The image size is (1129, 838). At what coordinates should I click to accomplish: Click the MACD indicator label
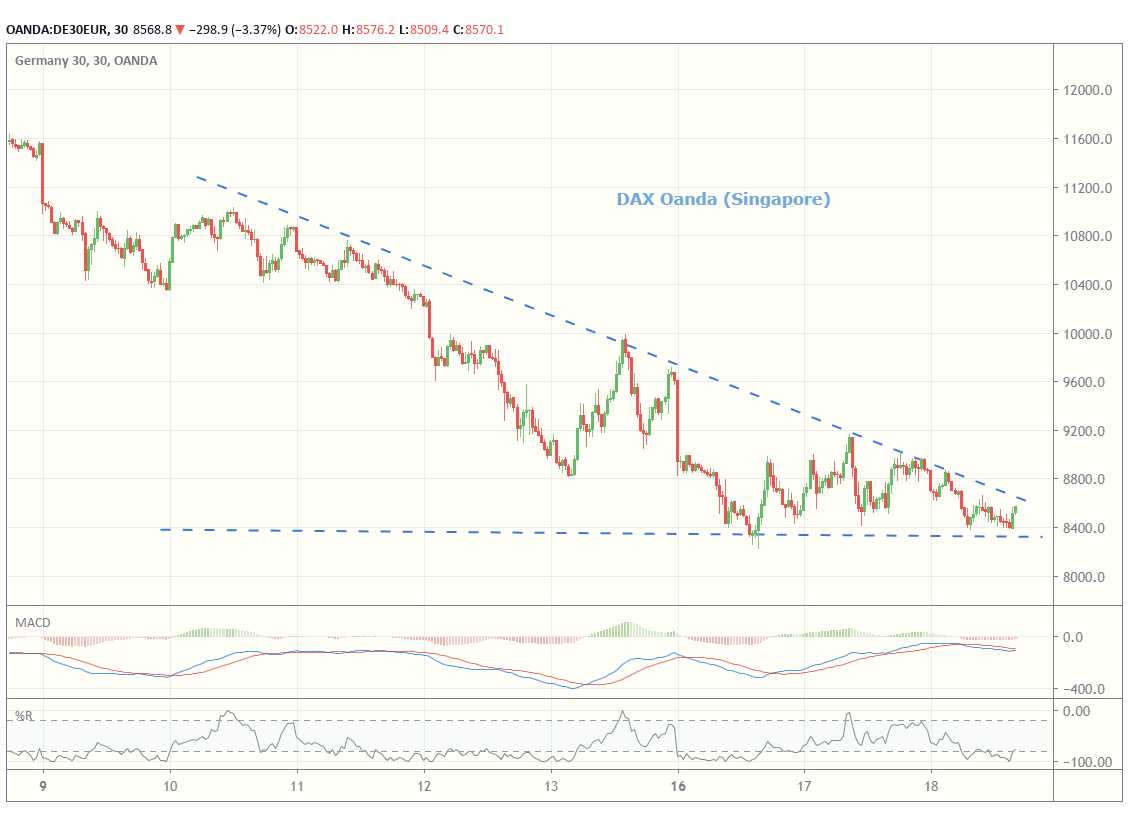click(x=32, y=622)
